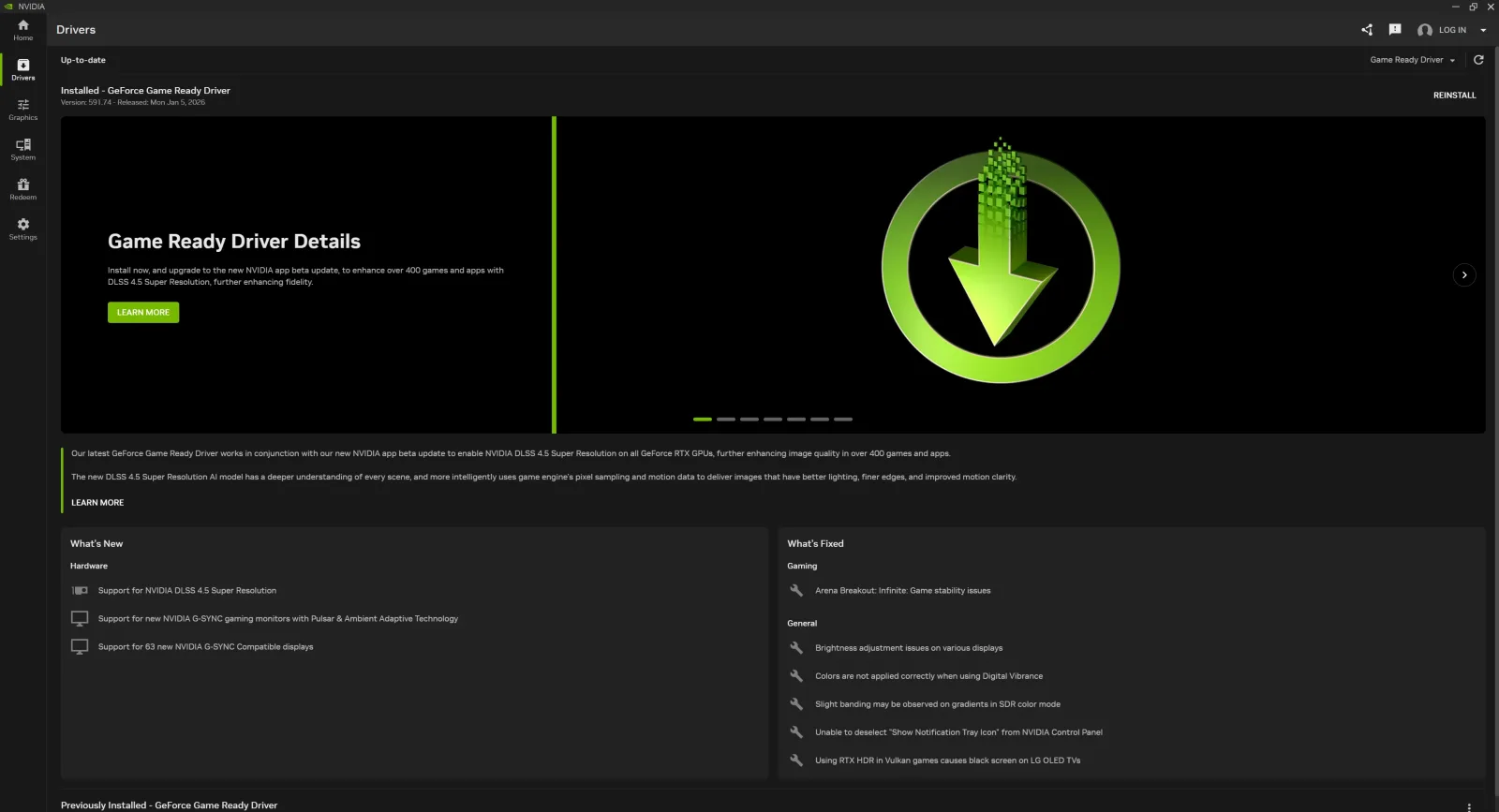Refresh the driver list with the reload icon
This screenshot has width=1499, height=812.
click(1478, 60)
